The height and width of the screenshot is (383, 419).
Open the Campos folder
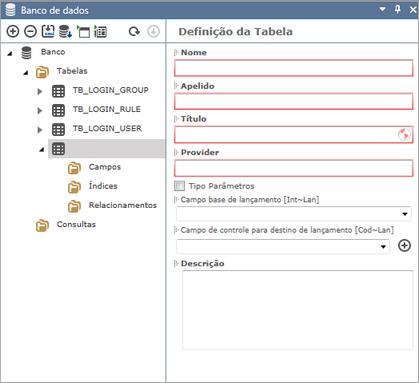point(105,167)
